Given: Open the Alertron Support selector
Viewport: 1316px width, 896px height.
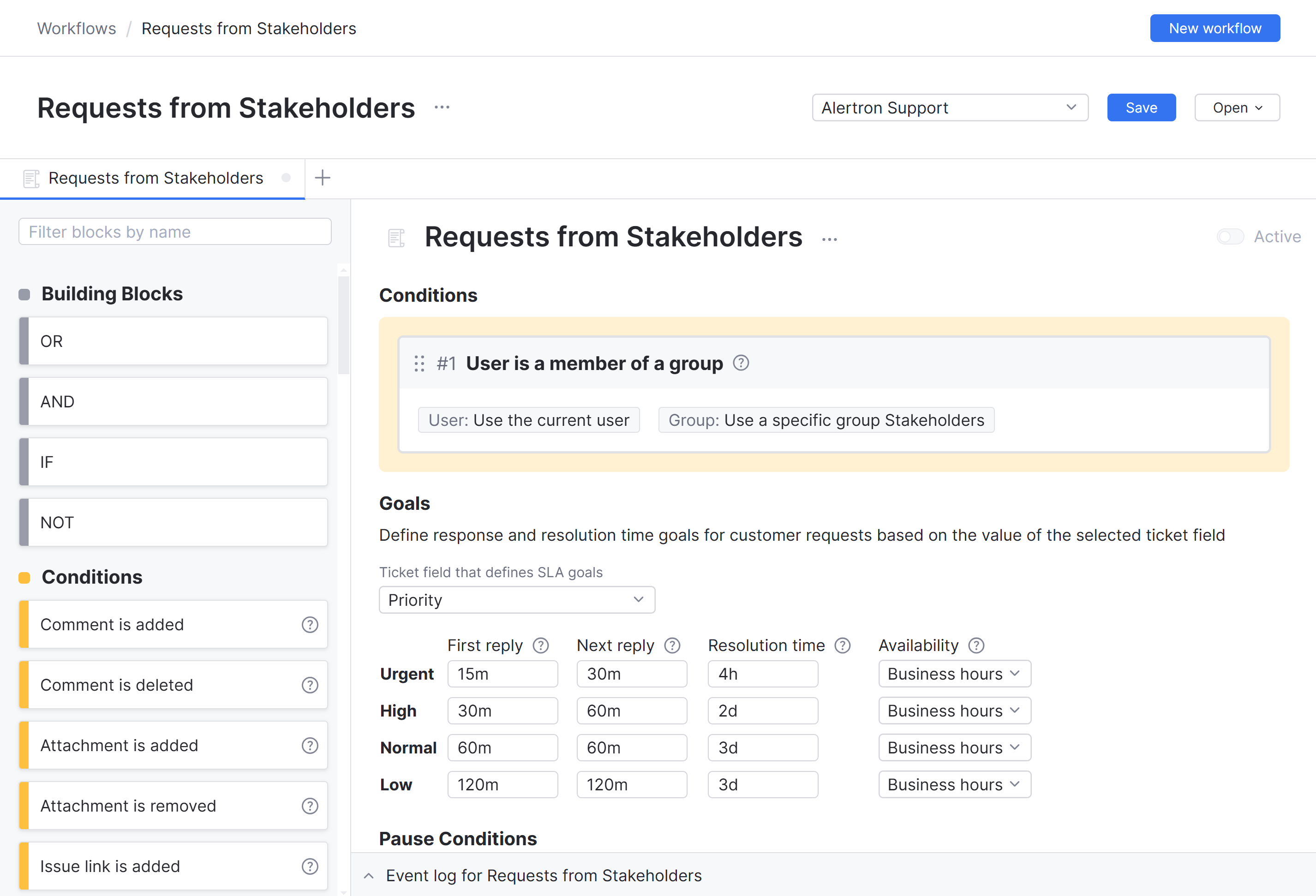Looking at the screenshot, I should coord(950,107).
